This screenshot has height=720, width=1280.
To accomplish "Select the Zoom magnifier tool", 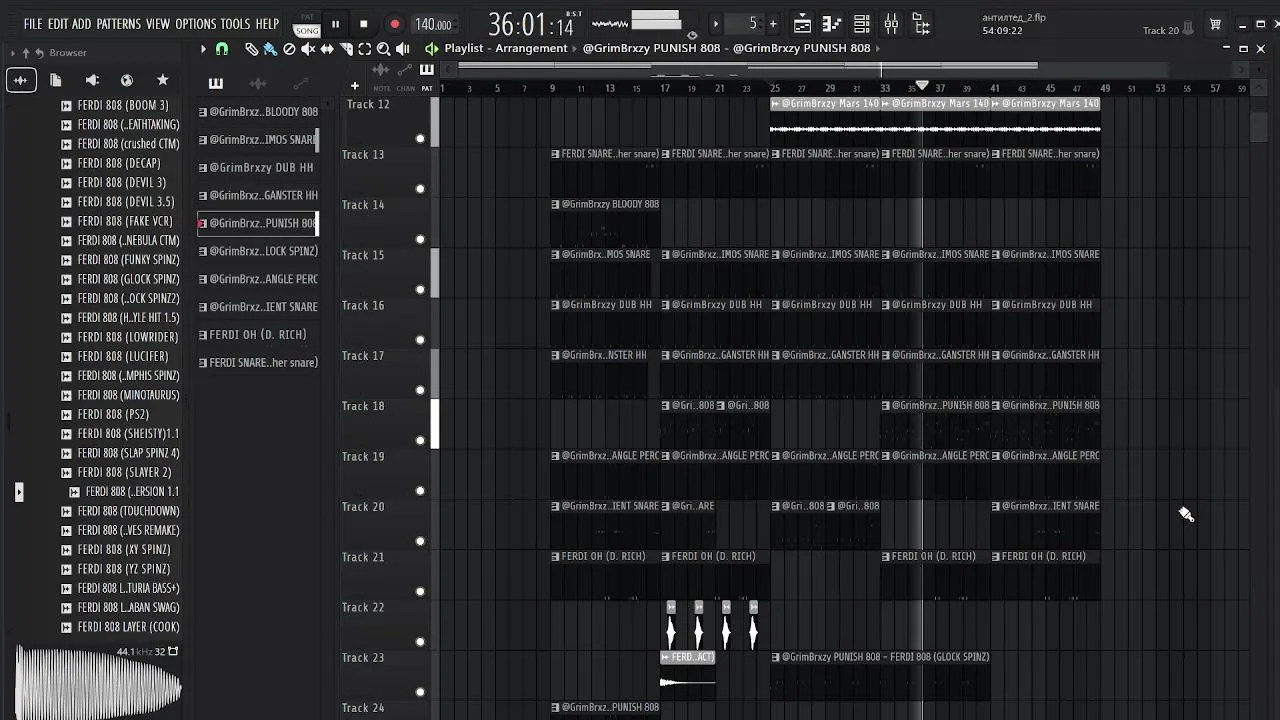I will tap(384, 48).
